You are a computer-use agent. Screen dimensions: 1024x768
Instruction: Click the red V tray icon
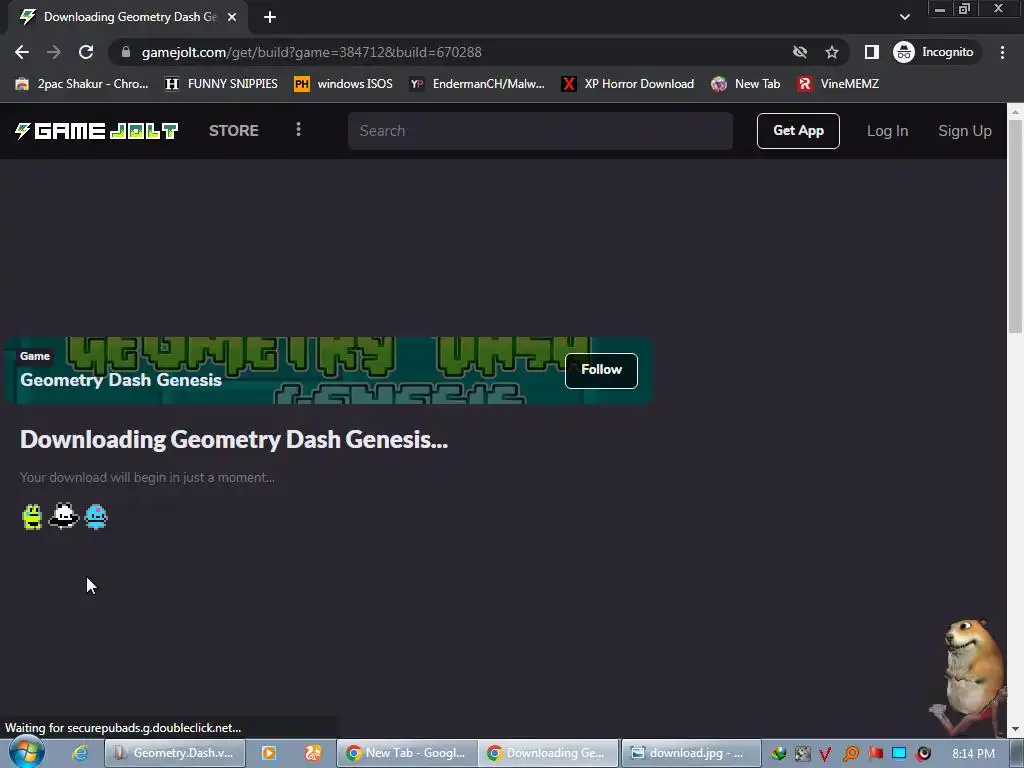tap(825, 754)
